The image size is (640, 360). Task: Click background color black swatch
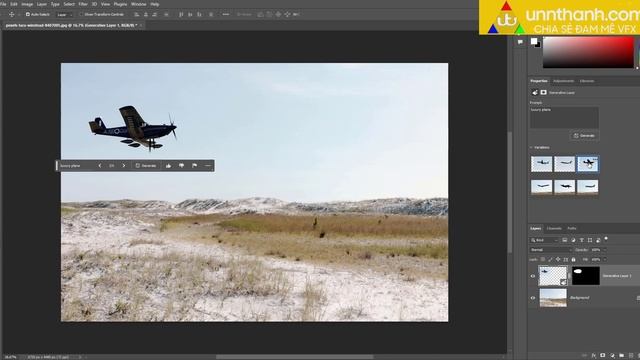538,45
